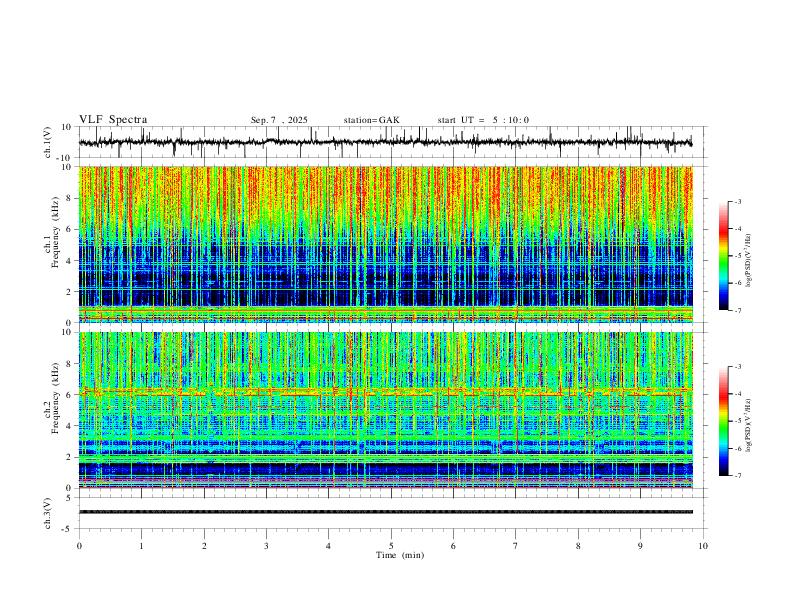This screenshot has width=792, height=612.
Task: Select the date label "Sep. 7, 2025"
Action: (279, 120)
